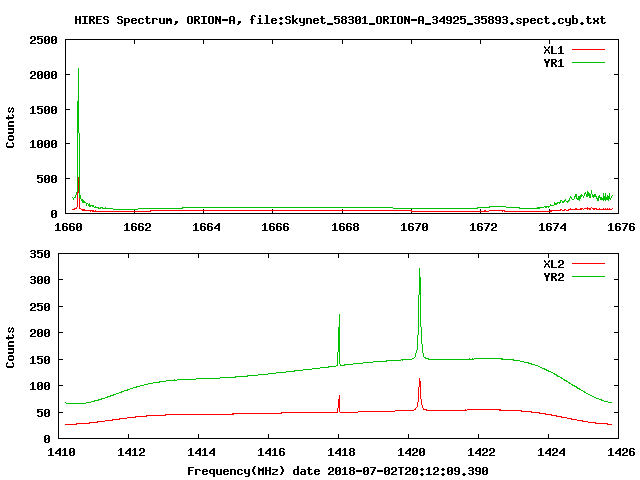Click the 500 tick label on upper plot

coord(47,179)
